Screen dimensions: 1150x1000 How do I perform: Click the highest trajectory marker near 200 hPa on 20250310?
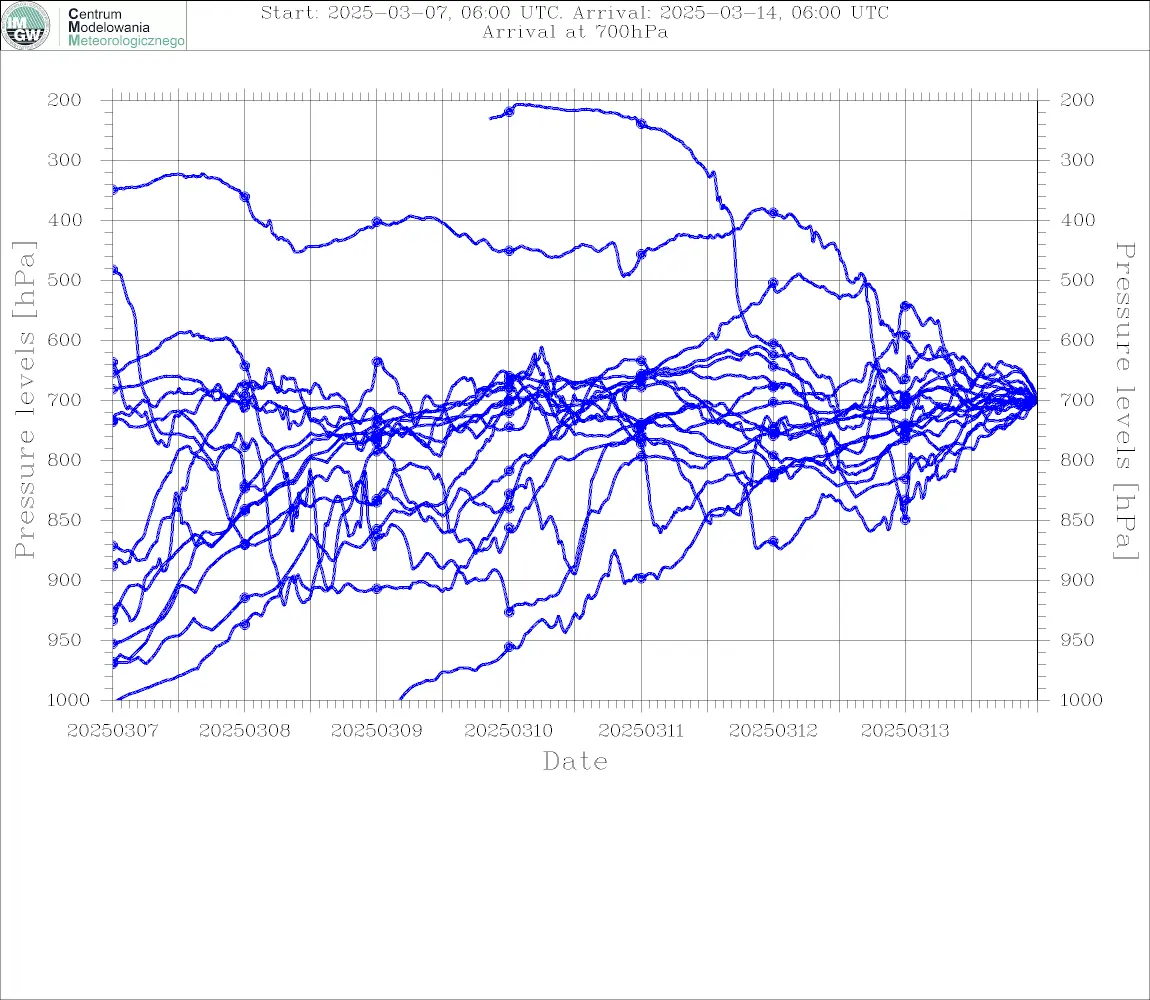pyautogui.click(x=509, y=112)
